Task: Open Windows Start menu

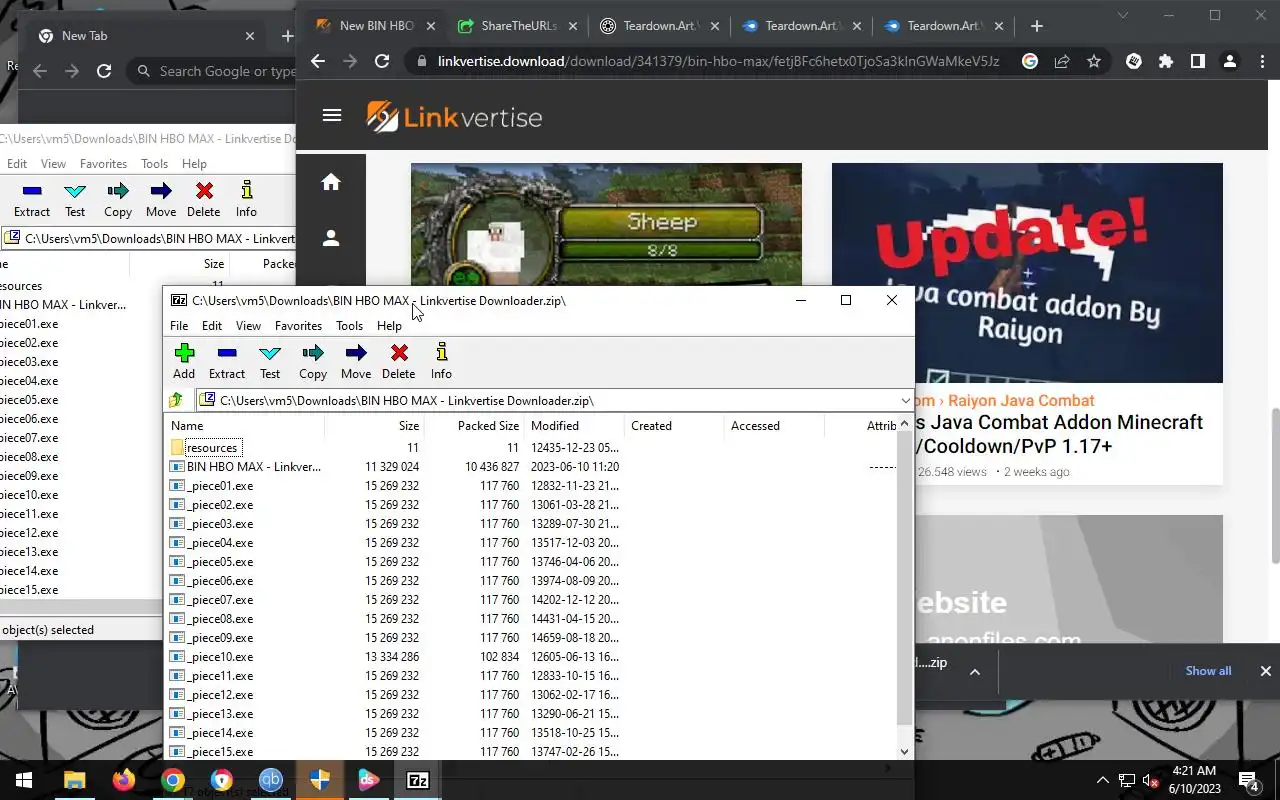Action: 24,780
